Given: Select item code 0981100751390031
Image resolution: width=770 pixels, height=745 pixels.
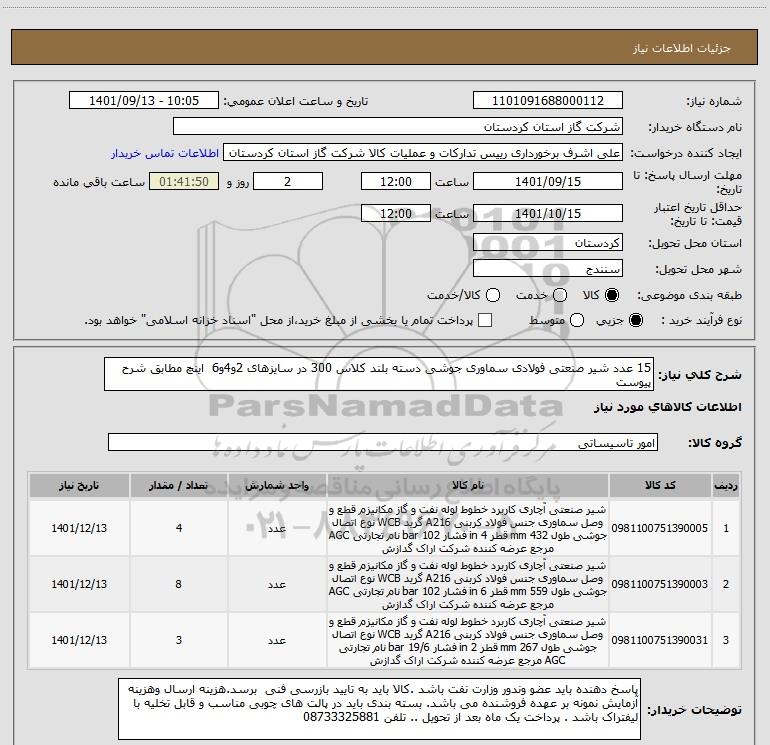Looking at the screenshot, I should click(660, 640).
